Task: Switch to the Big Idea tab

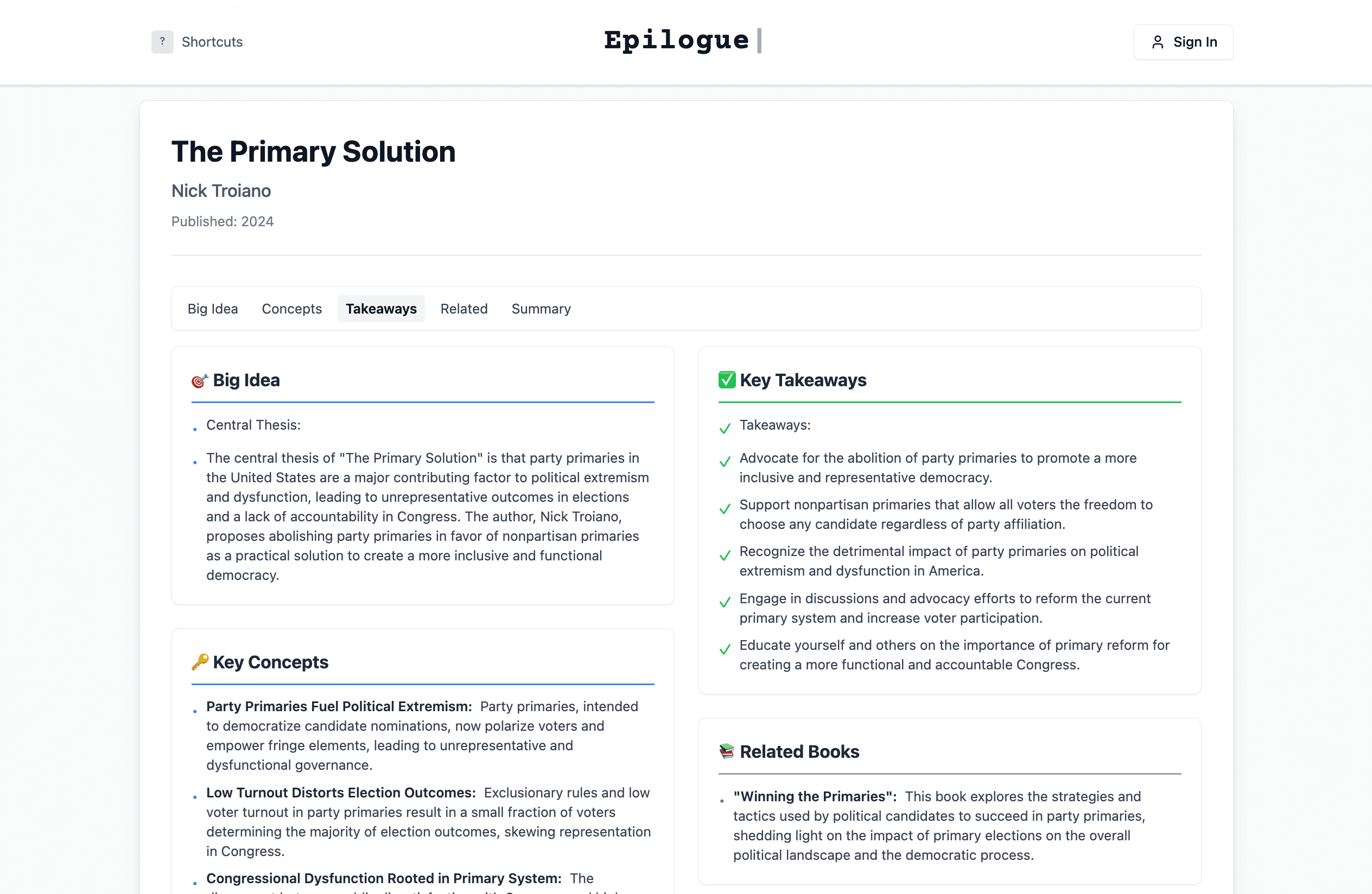Action: pos(212,309)
